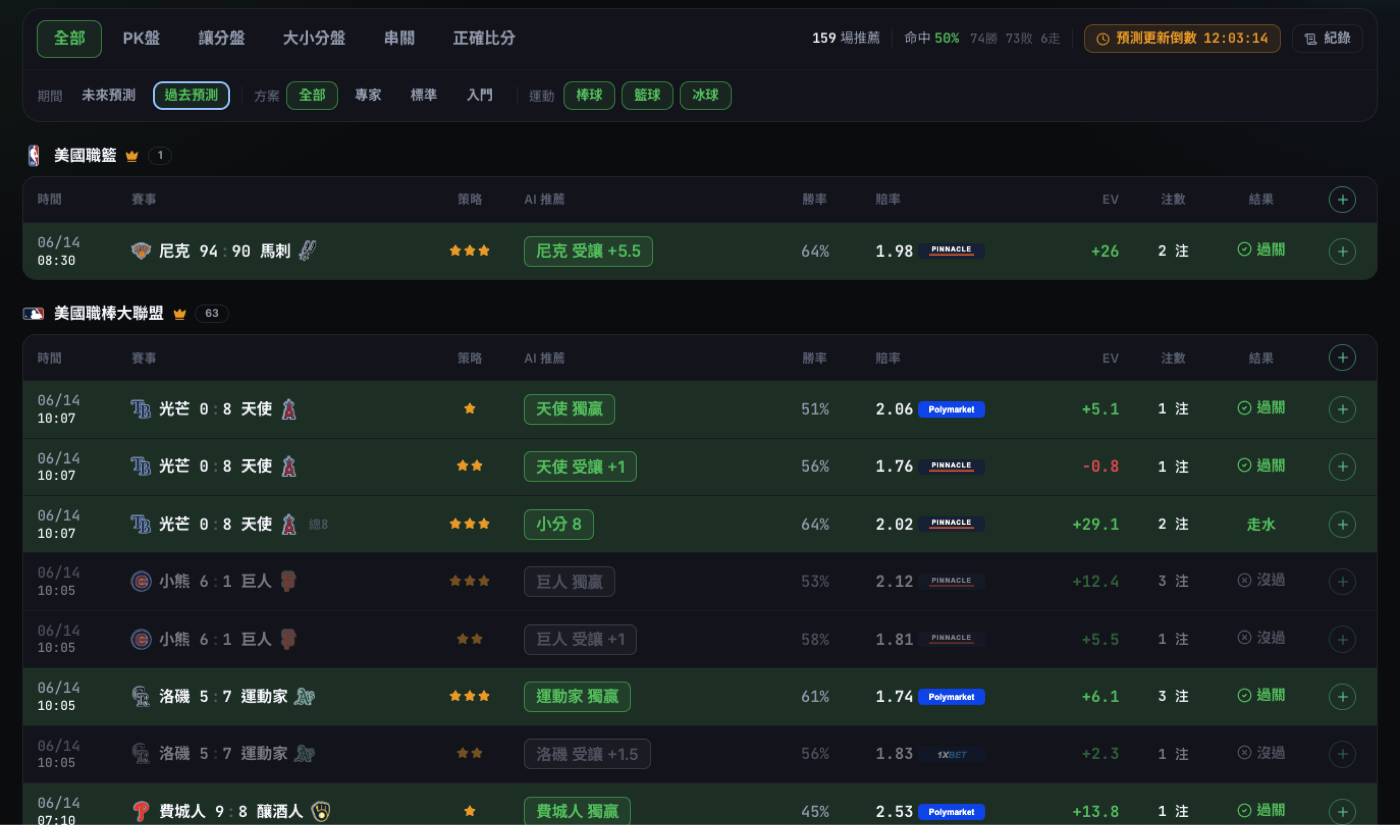The image size is (1400, 825).
Task: Click the 命中 50% hit rate
Action: coord(932,39)
